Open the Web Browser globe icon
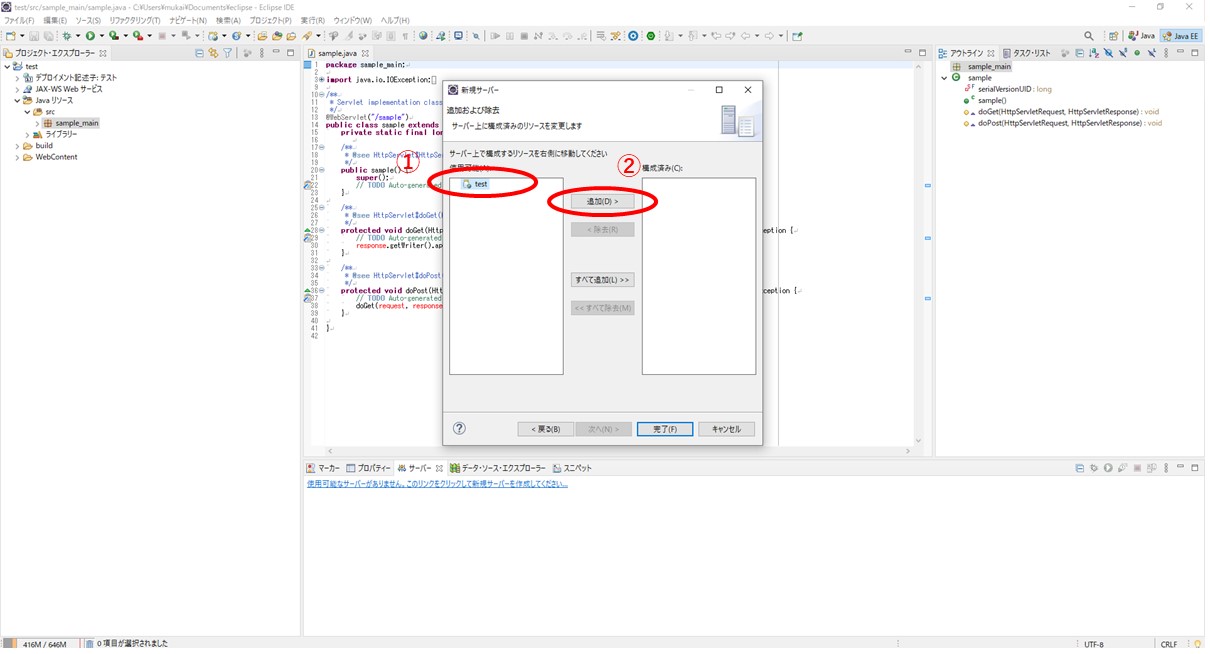This screenshot has height=654, width=1210. pos(423,36)
